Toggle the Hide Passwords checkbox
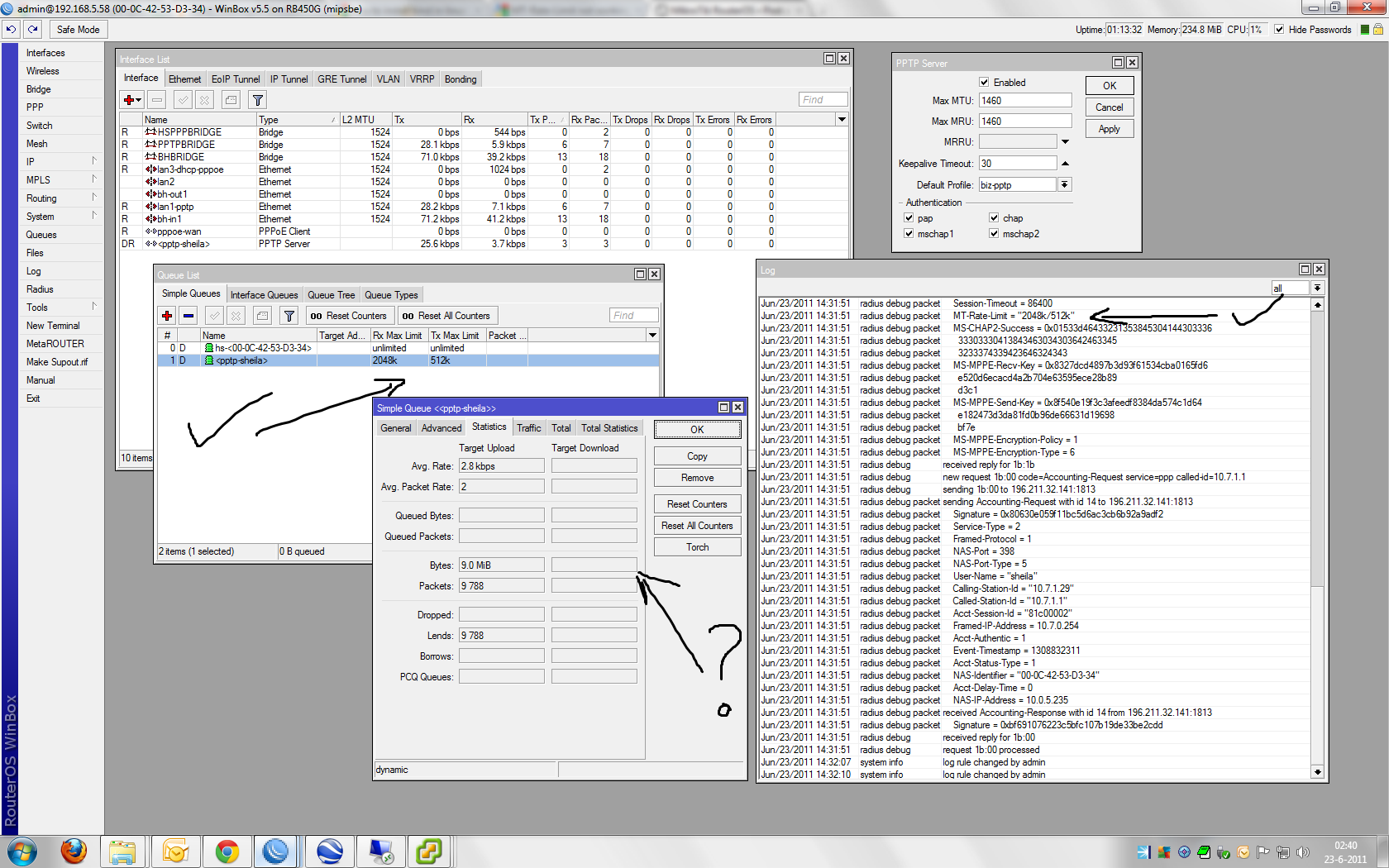Viewport: 1389px width, 868px height. coord(1279,30)
